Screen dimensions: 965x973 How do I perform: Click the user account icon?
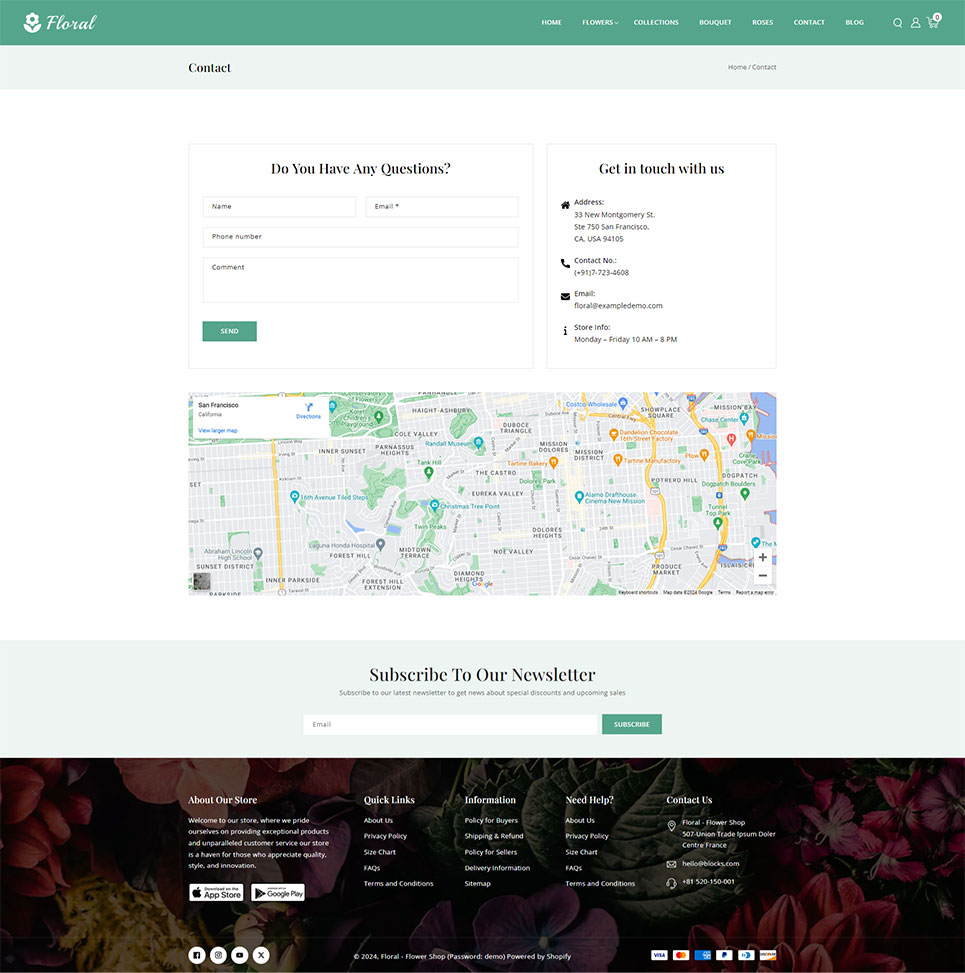click(915, 23)
